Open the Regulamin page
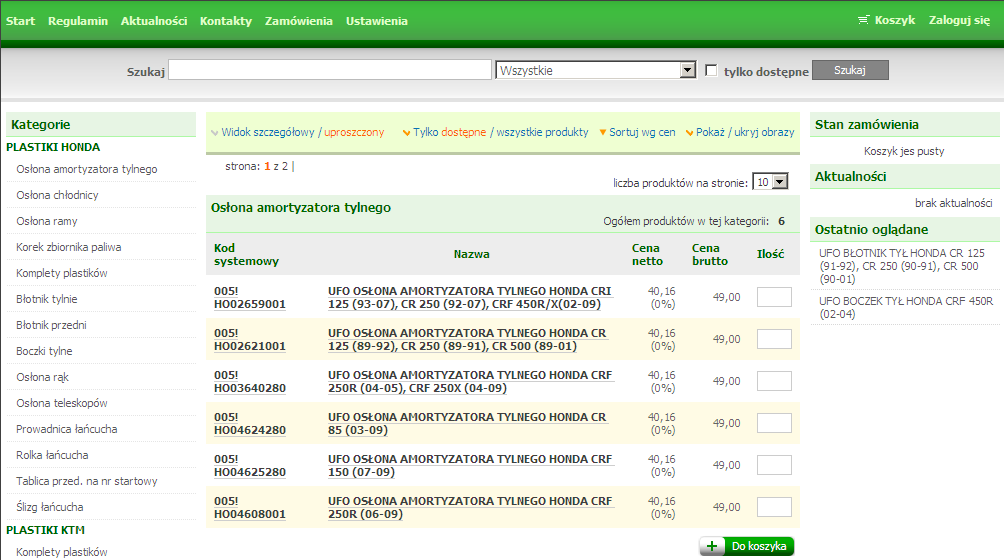 (78, 20)
